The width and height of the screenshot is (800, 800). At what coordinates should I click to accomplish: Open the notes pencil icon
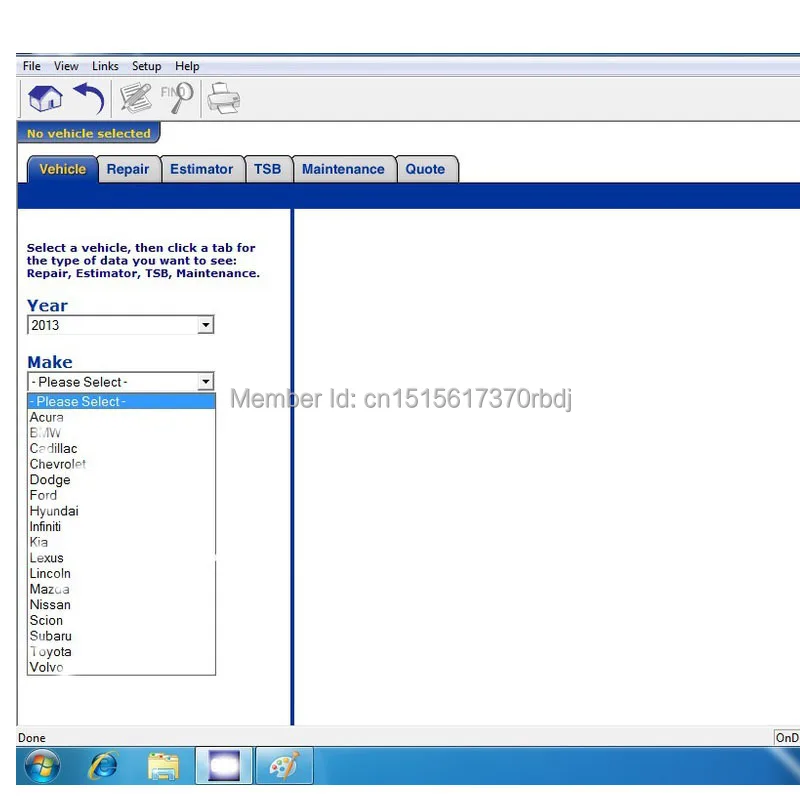pos(135,97)
